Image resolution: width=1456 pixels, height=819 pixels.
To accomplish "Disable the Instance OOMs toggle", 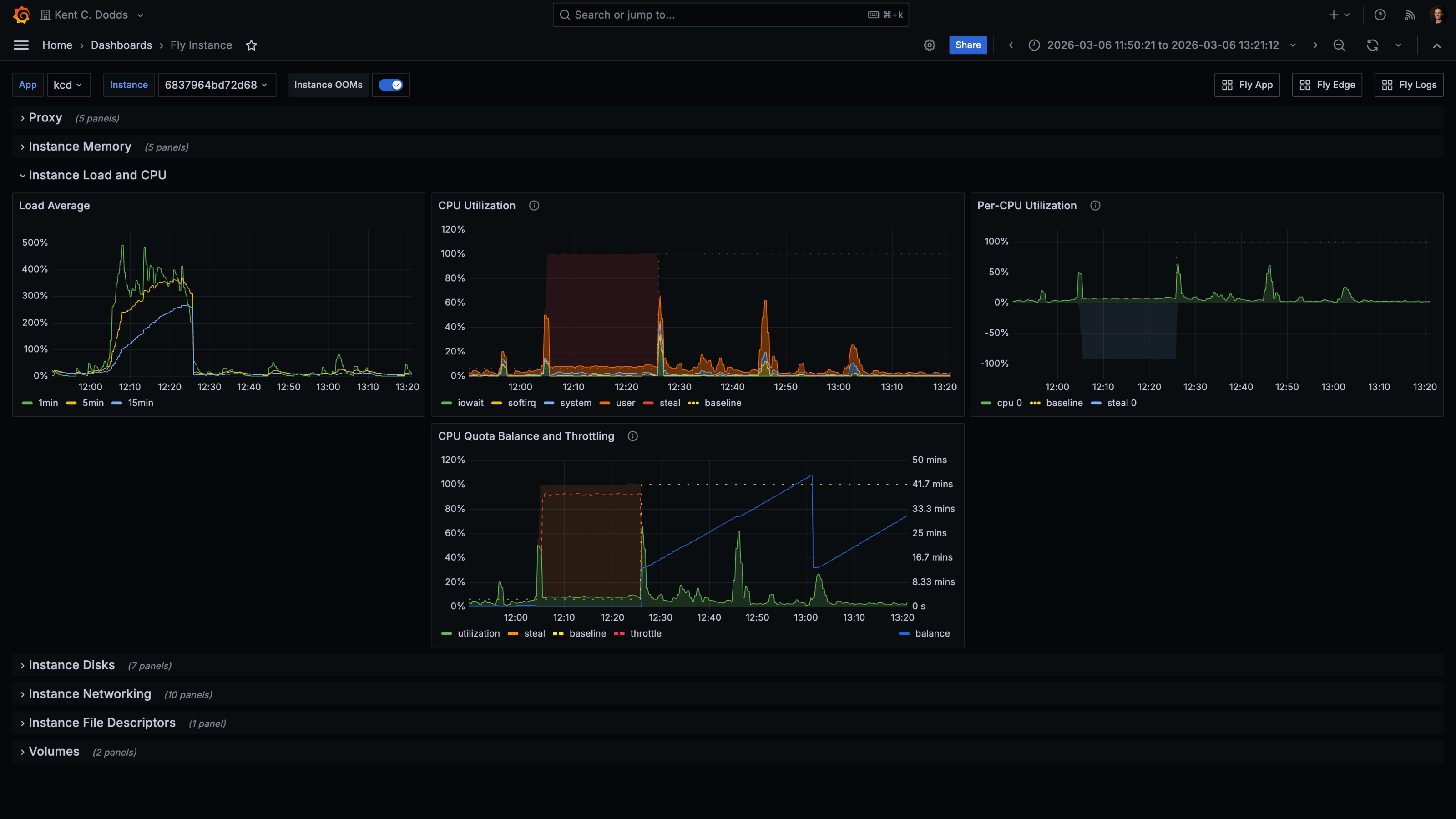I will 390,85.
